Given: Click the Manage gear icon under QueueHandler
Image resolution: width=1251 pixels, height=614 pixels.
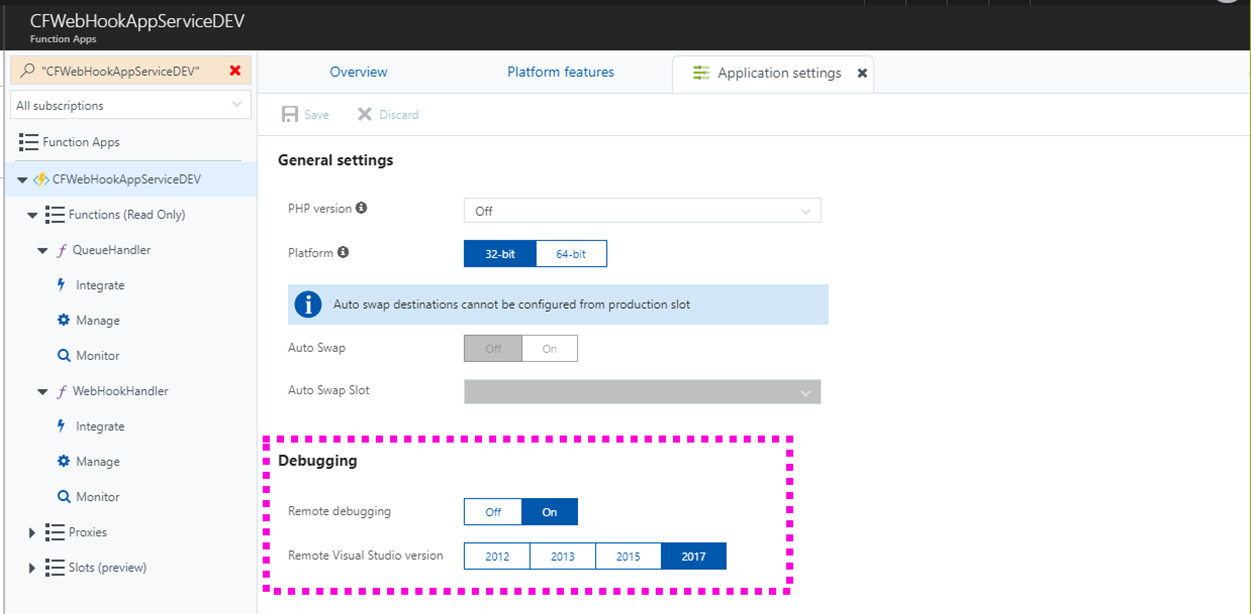Looking at the screenshot, I should pyautogui.click(x=64, y=320).
